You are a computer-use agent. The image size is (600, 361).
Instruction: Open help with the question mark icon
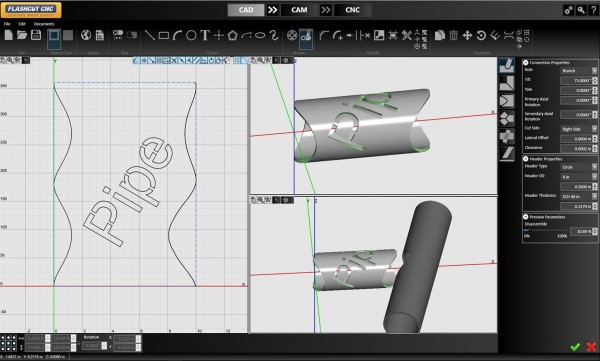(593, 10)
